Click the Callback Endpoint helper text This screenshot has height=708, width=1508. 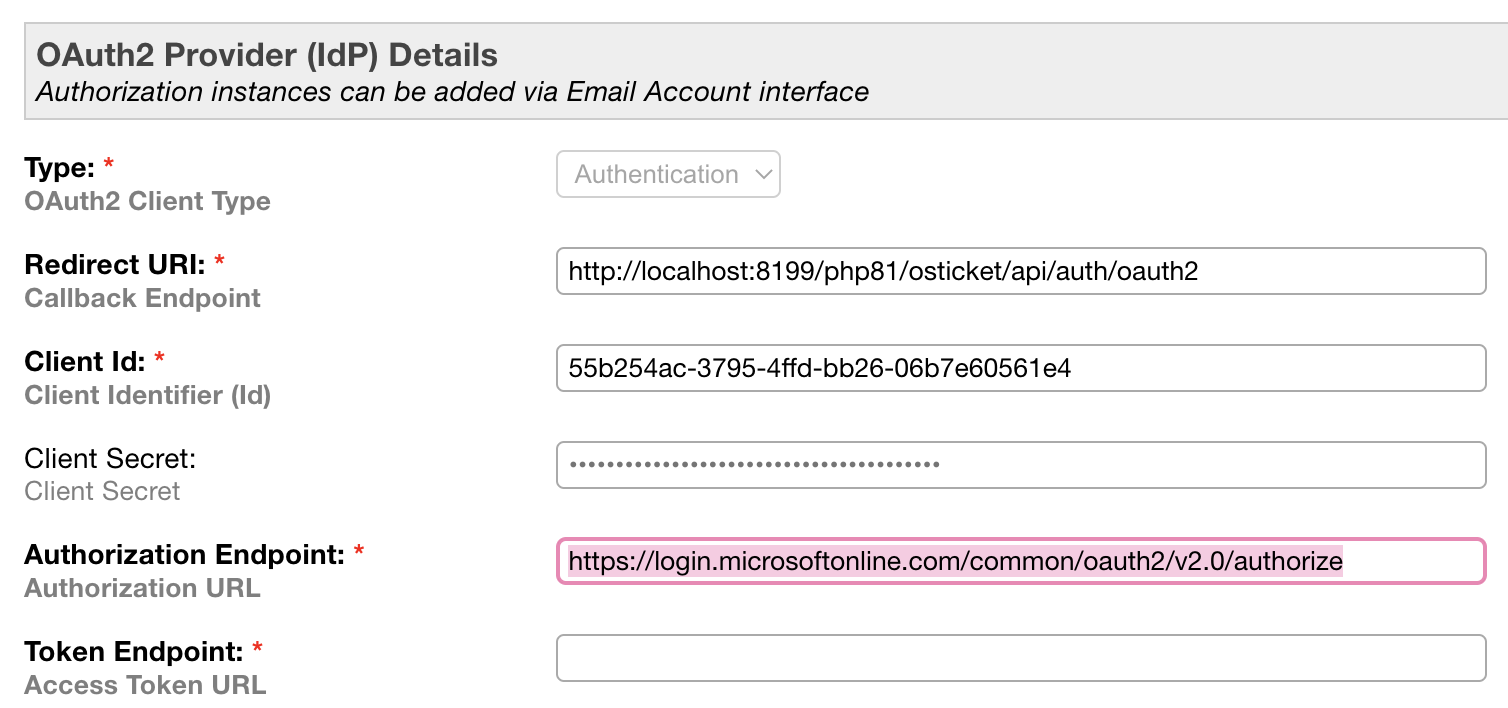point(141,297)
